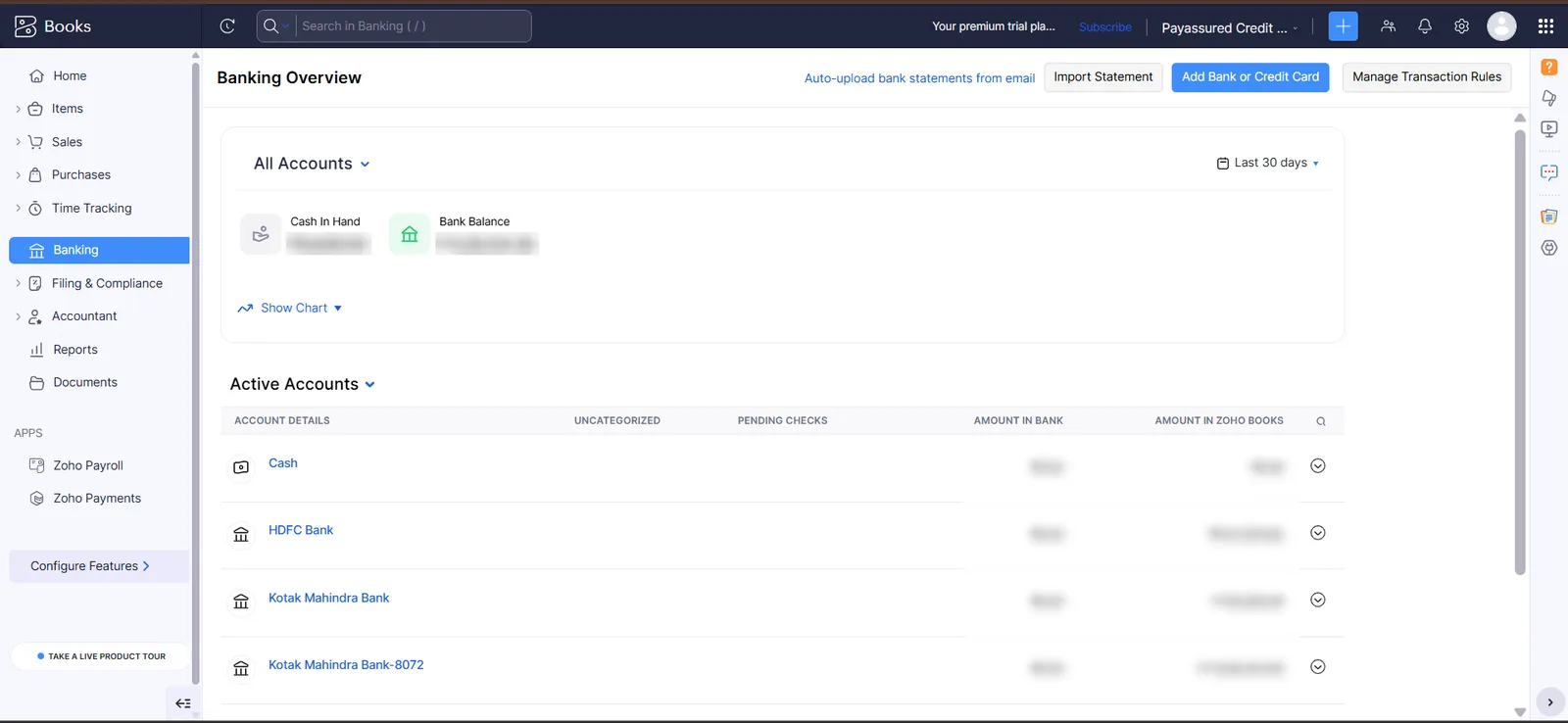Open the referrals people icon

point(1388,26)
